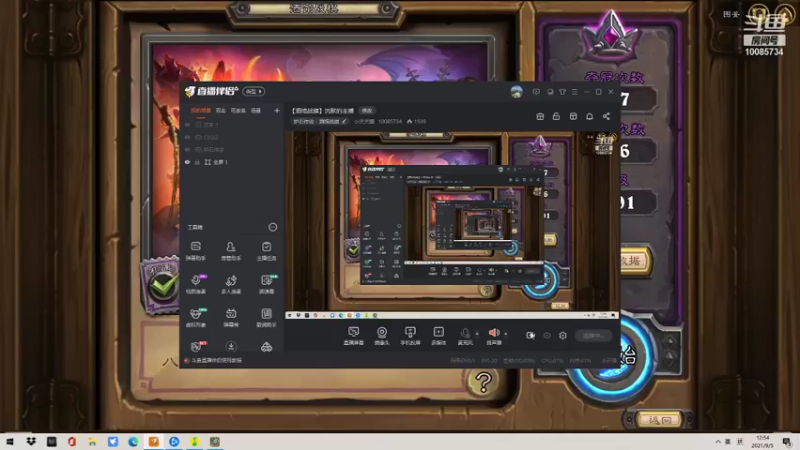Mute the 麦克风 microphone
This screenshot has width=800, height=450.
465,336
